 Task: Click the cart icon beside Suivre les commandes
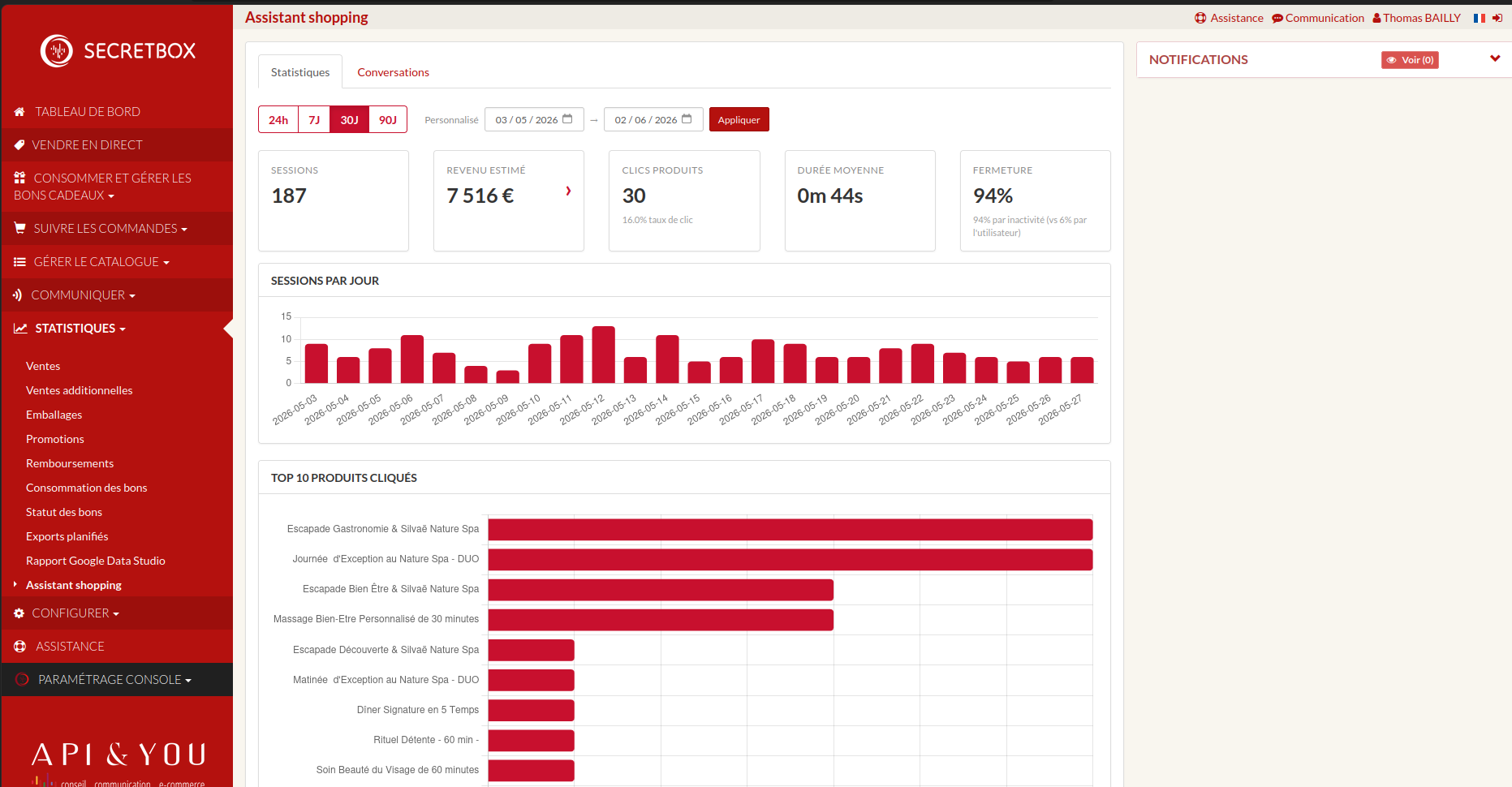pos(19,229)
